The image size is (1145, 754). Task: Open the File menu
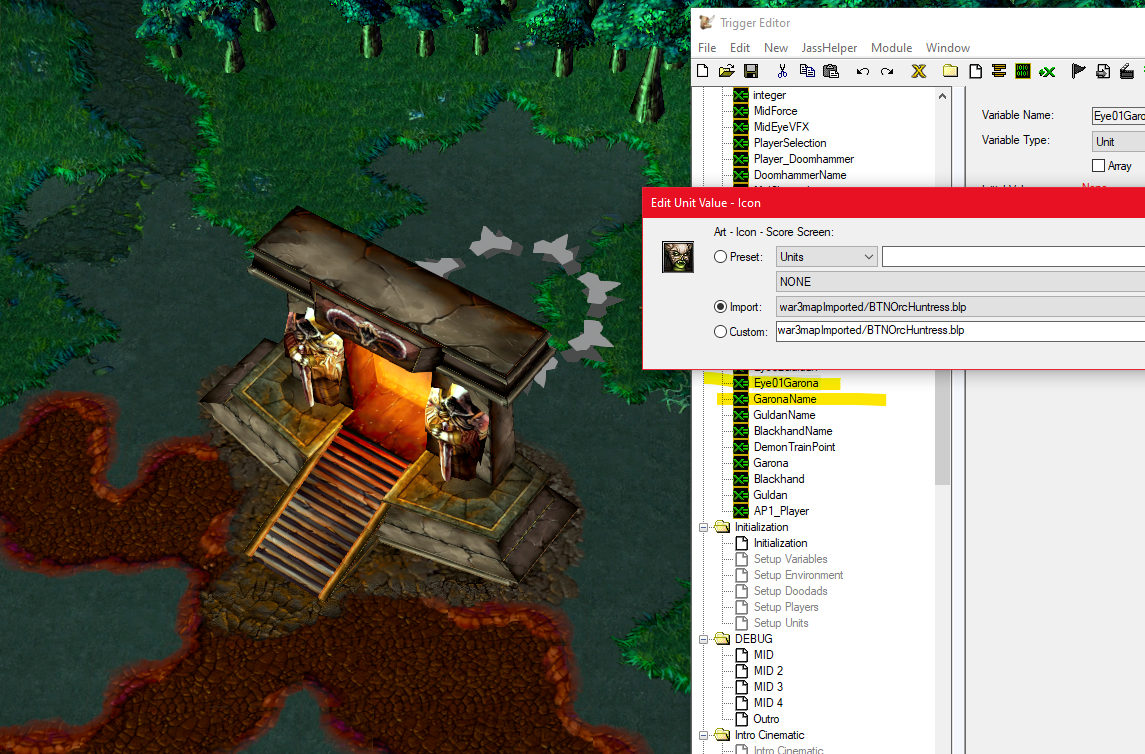pyautogui.click(x=707, y=47)
